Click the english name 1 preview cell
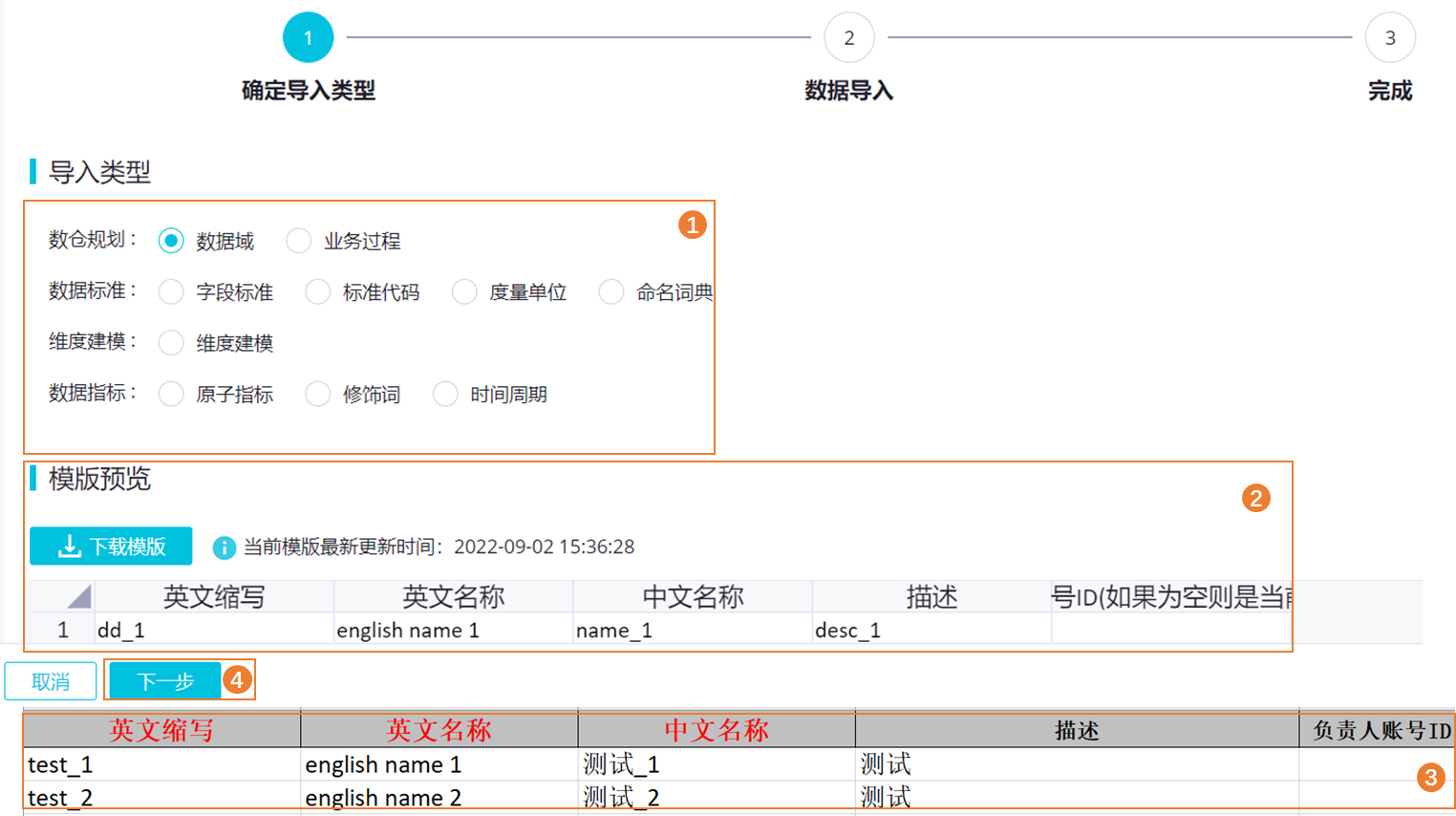This screenshot has height=816, width=1456. coord(454,630)
